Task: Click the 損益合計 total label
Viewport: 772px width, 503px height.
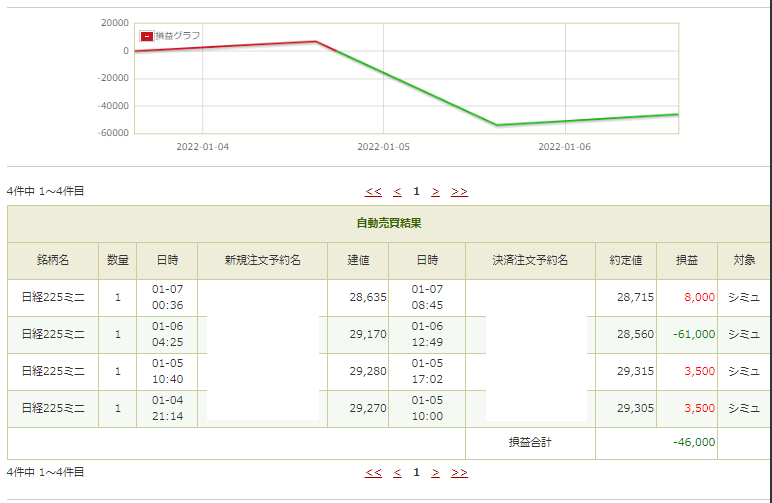Action: tap(530, 442)
